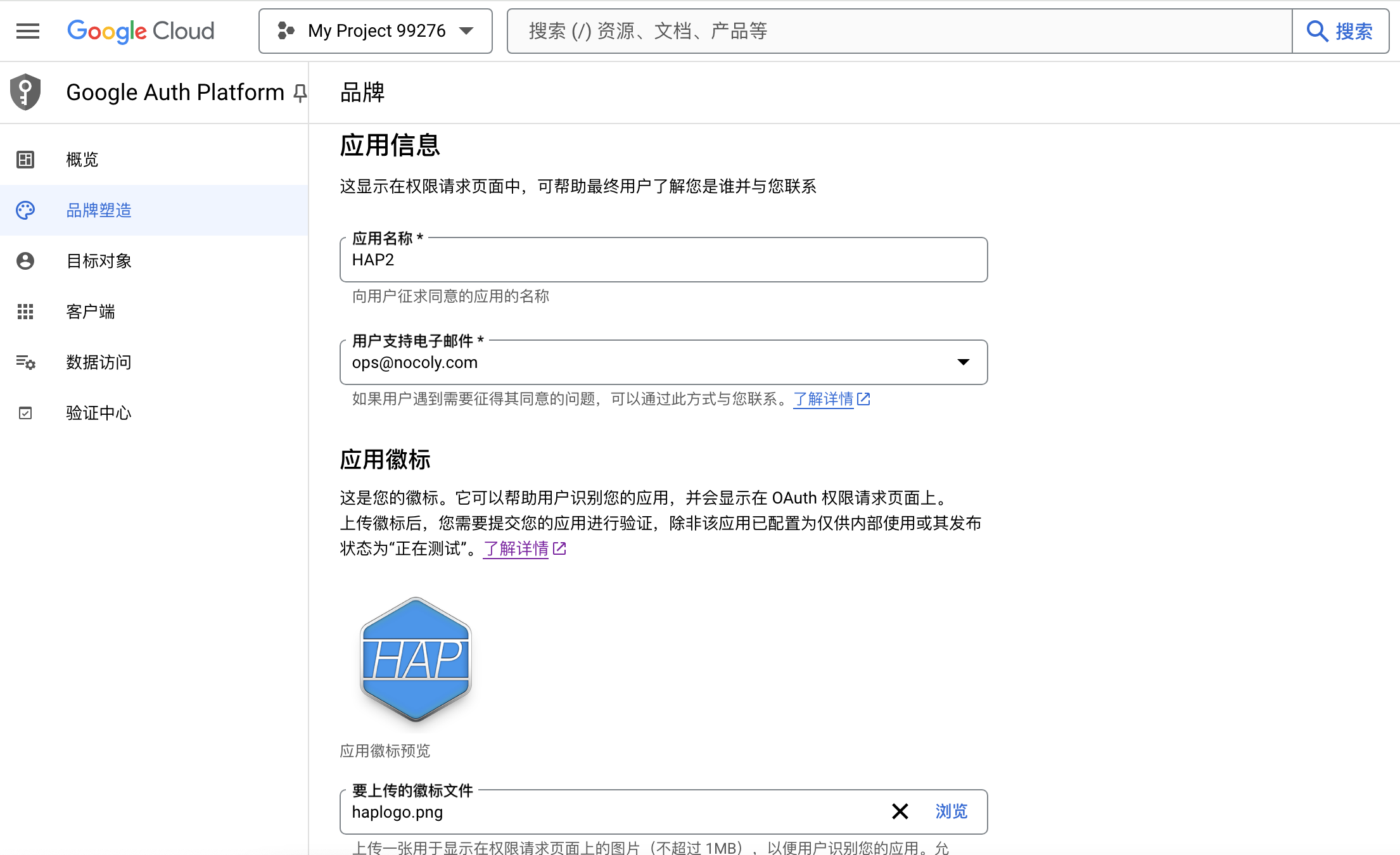Image resolution: width=1400 pixels, height=855 pixels.
Task: Click the 品牌塑造 palette icon
Action: [x=25, y=210]
